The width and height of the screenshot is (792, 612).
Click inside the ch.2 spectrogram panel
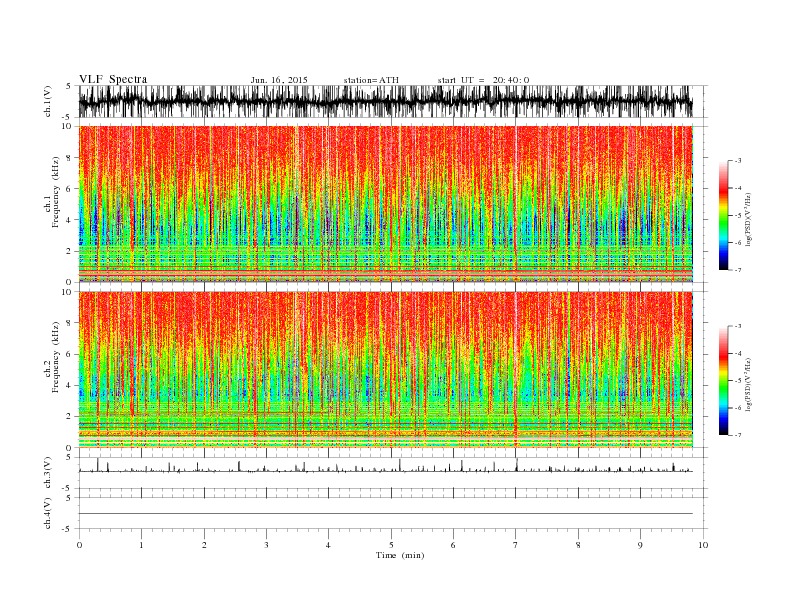pos(385,370)
